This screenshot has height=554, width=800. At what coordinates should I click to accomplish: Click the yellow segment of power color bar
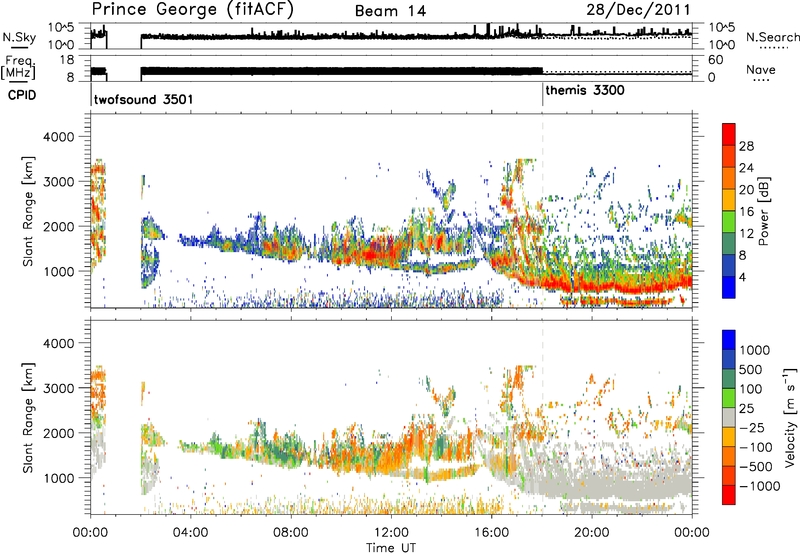(729, 201)
